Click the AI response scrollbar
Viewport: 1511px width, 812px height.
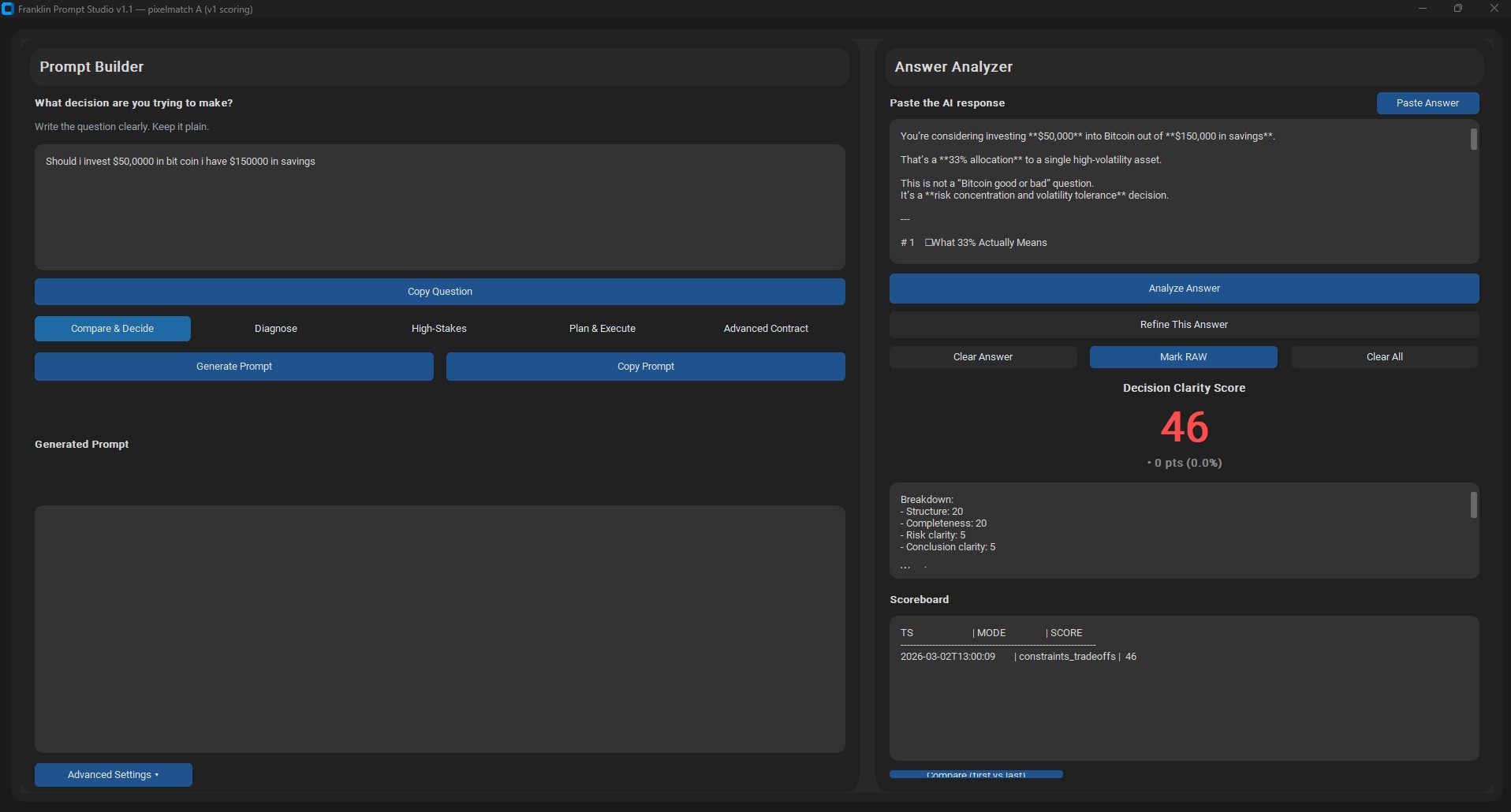click(x=1473, y=140)
